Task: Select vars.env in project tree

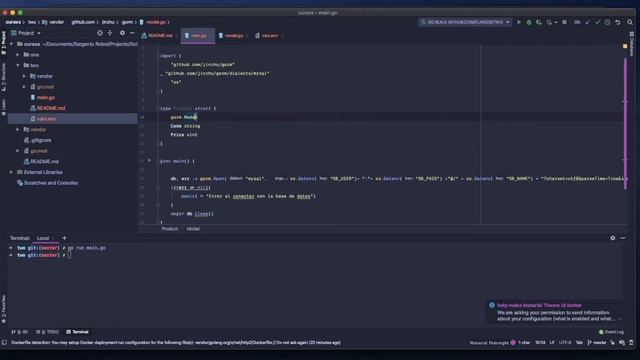Action: (46, 119)
